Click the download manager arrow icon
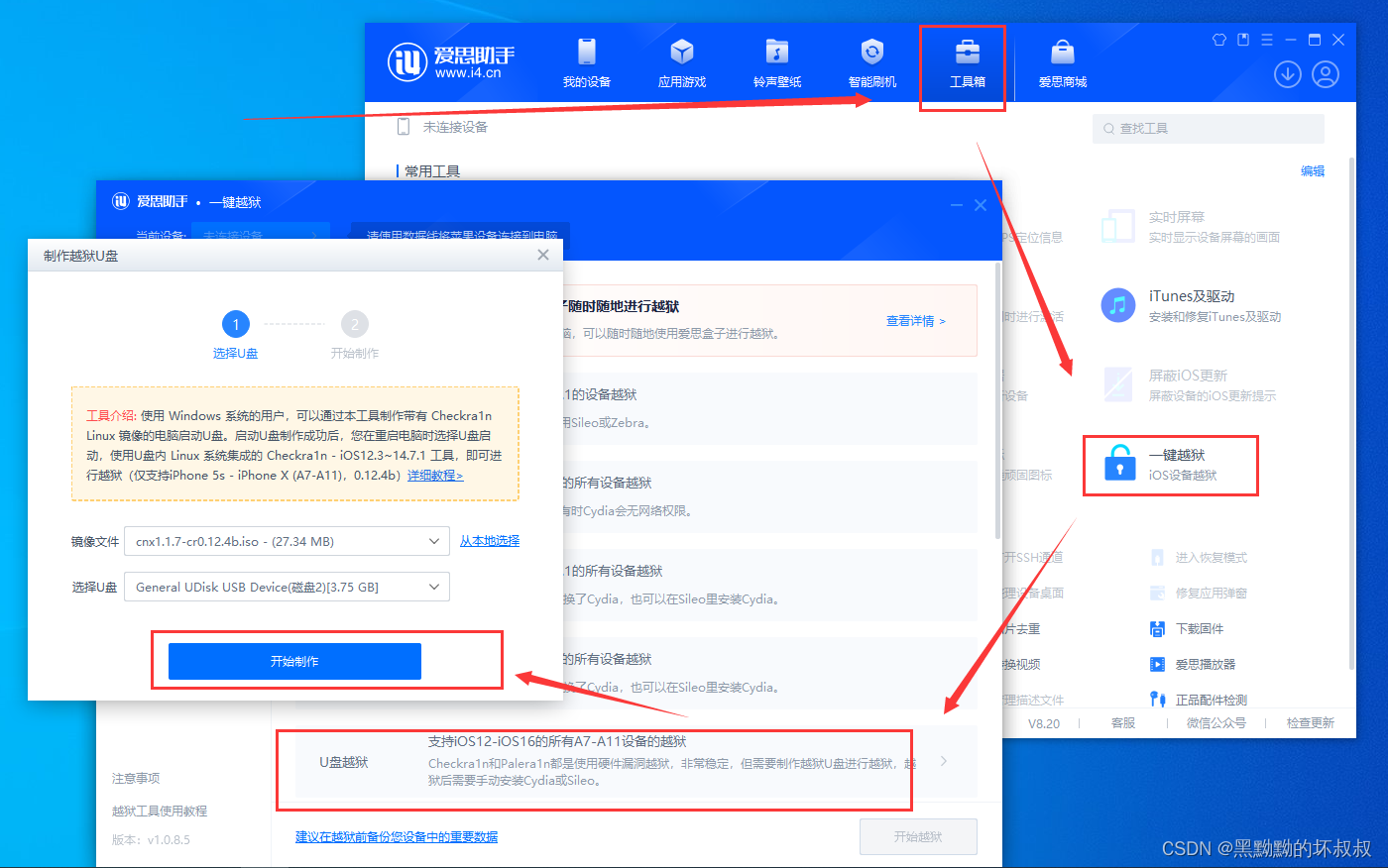Screen dimensions: 1388x868 pyautogui.click(x=1288, y=74)
